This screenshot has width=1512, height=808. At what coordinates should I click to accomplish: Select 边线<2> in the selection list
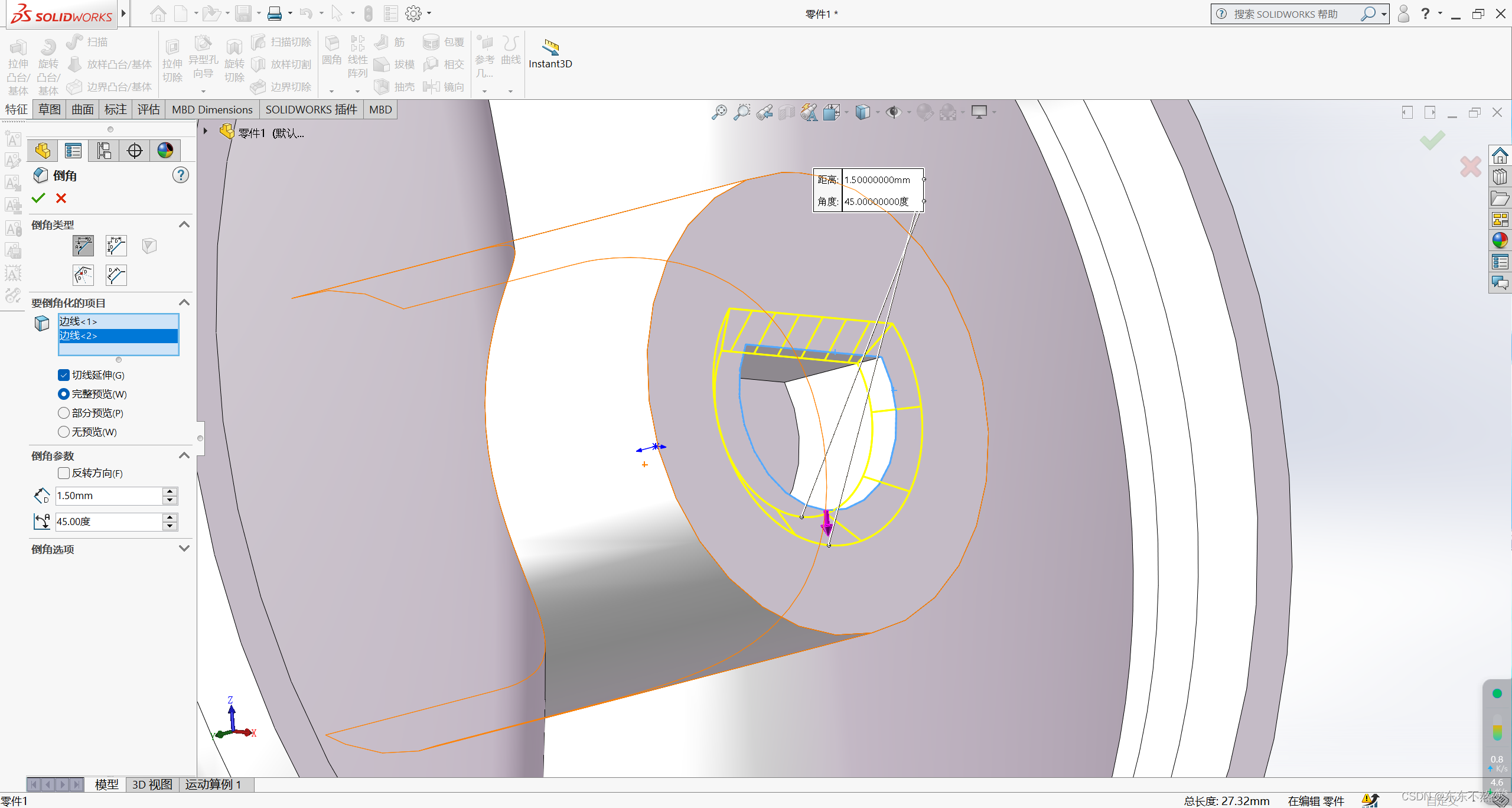pos(118,335)
